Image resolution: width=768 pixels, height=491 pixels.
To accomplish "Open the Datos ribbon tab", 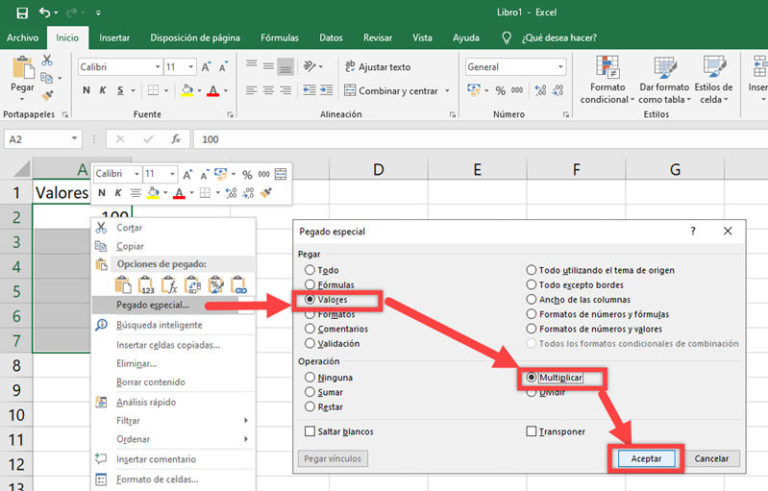I will click(x=331, y=38).
